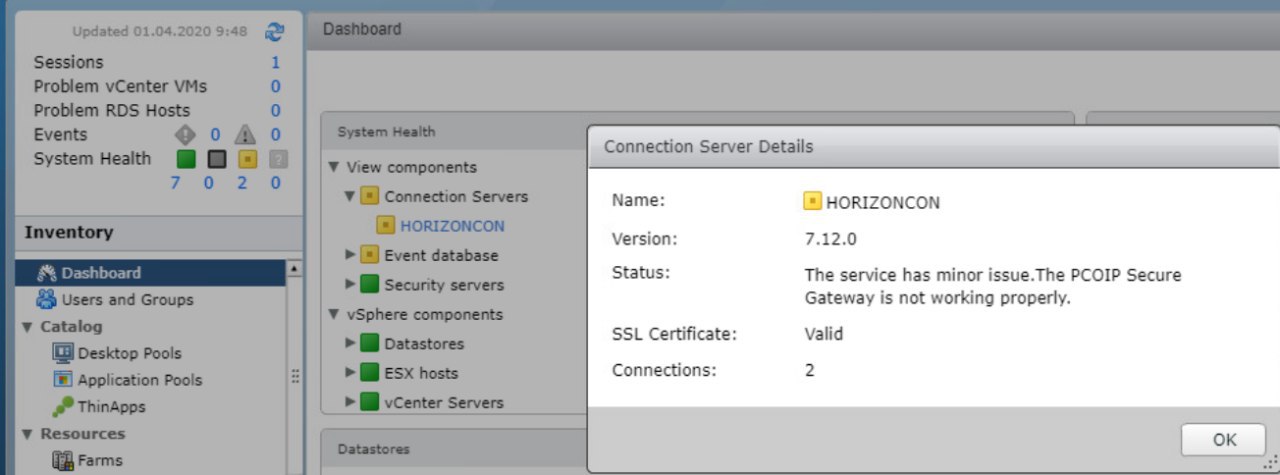The width and height of the screenshot is (1280, 475).
Task: Click the yellow Event database status icon
Action: (x=369, y=255)
